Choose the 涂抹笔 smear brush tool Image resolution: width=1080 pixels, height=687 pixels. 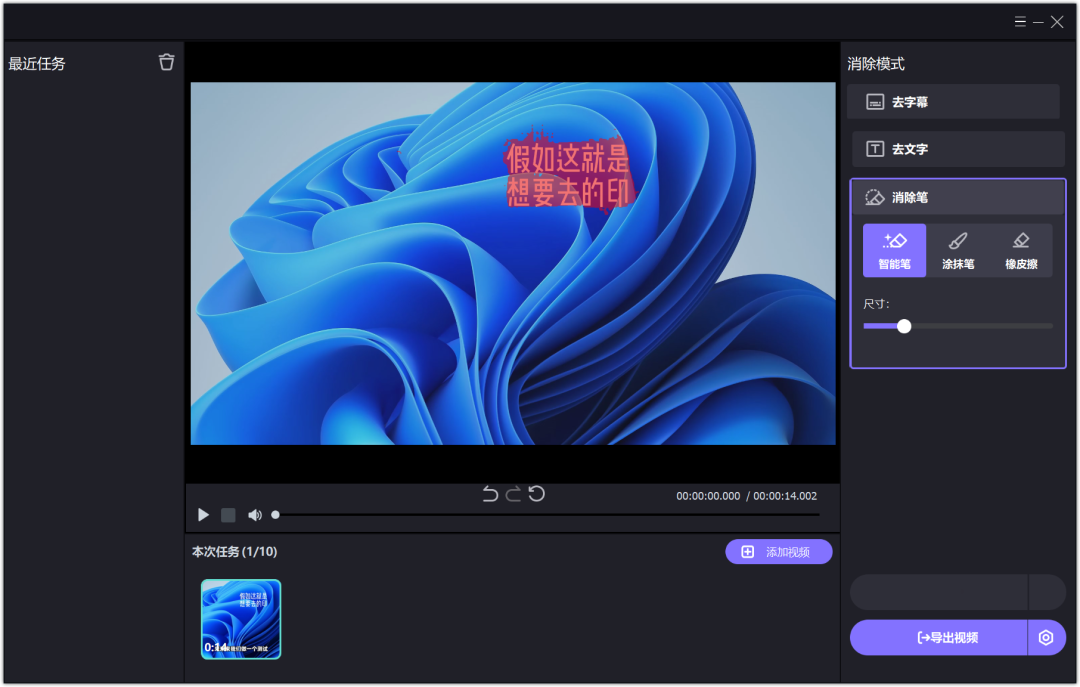(x=957, y=250)
